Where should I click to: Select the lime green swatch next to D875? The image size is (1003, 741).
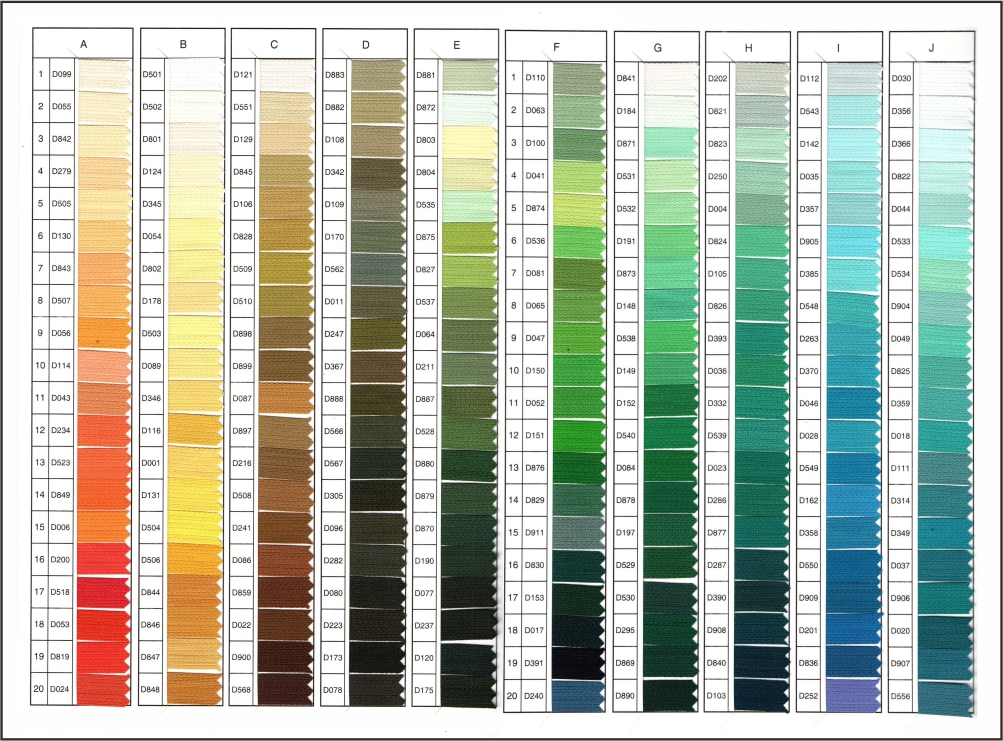tap(470, 237)
